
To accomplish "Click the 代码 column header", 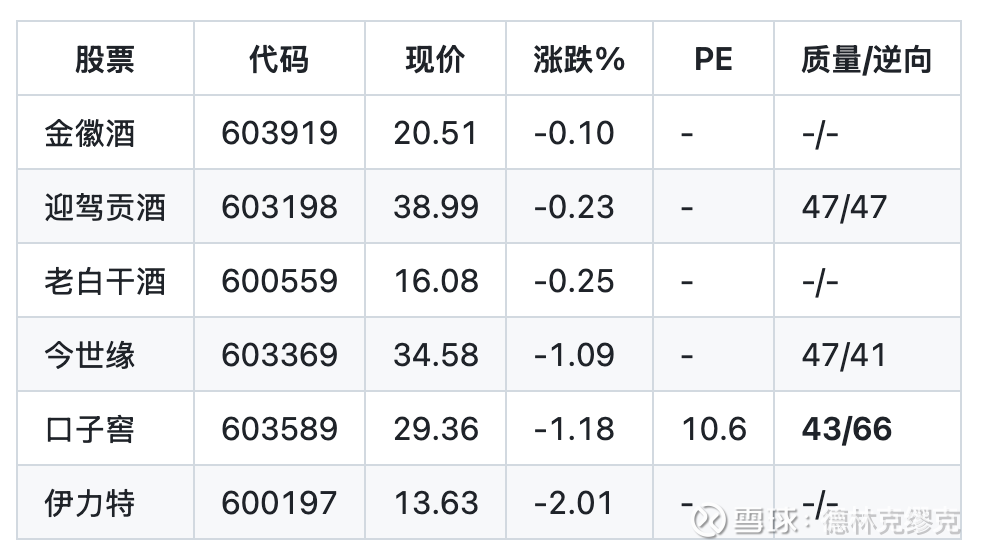I will [x=279, y=59].
